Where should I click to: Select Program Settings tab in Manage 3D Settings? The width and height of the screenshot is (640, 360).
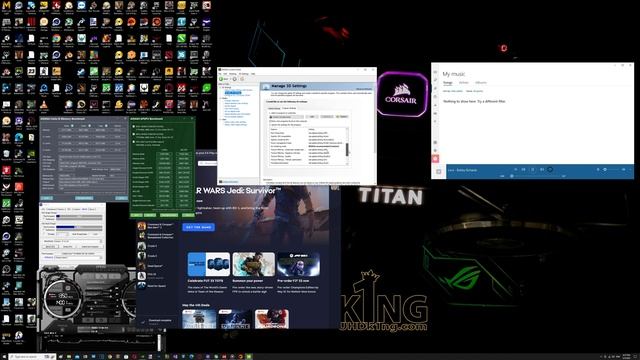[289, 108]
